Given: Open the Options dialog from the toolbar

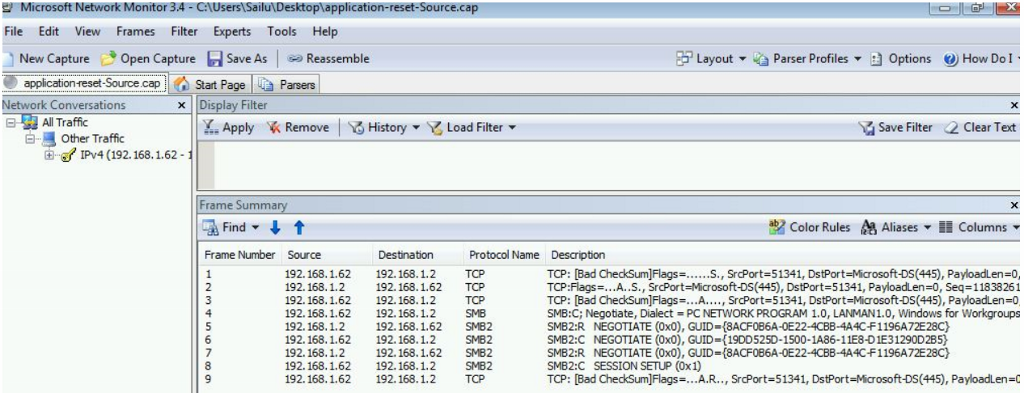Looking at the screenshot, I should (901, 59).
